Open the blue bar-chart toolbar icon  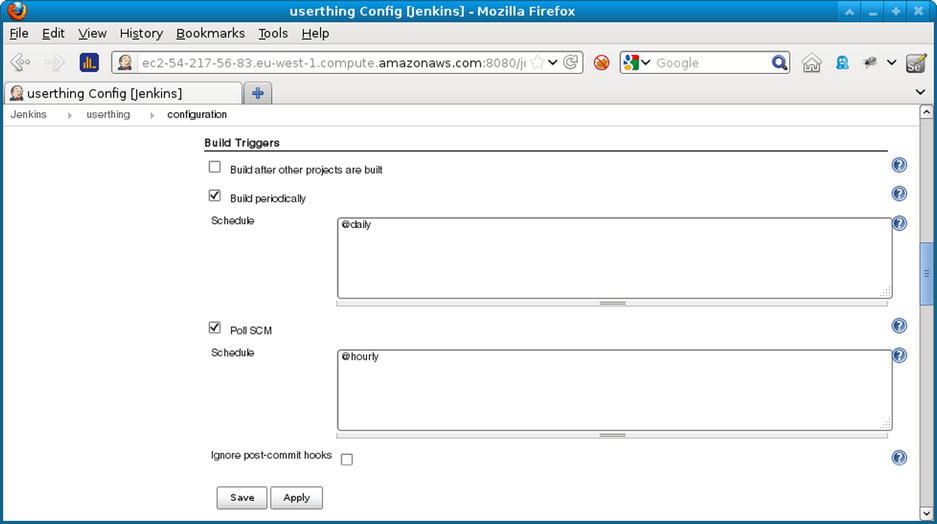89,62
